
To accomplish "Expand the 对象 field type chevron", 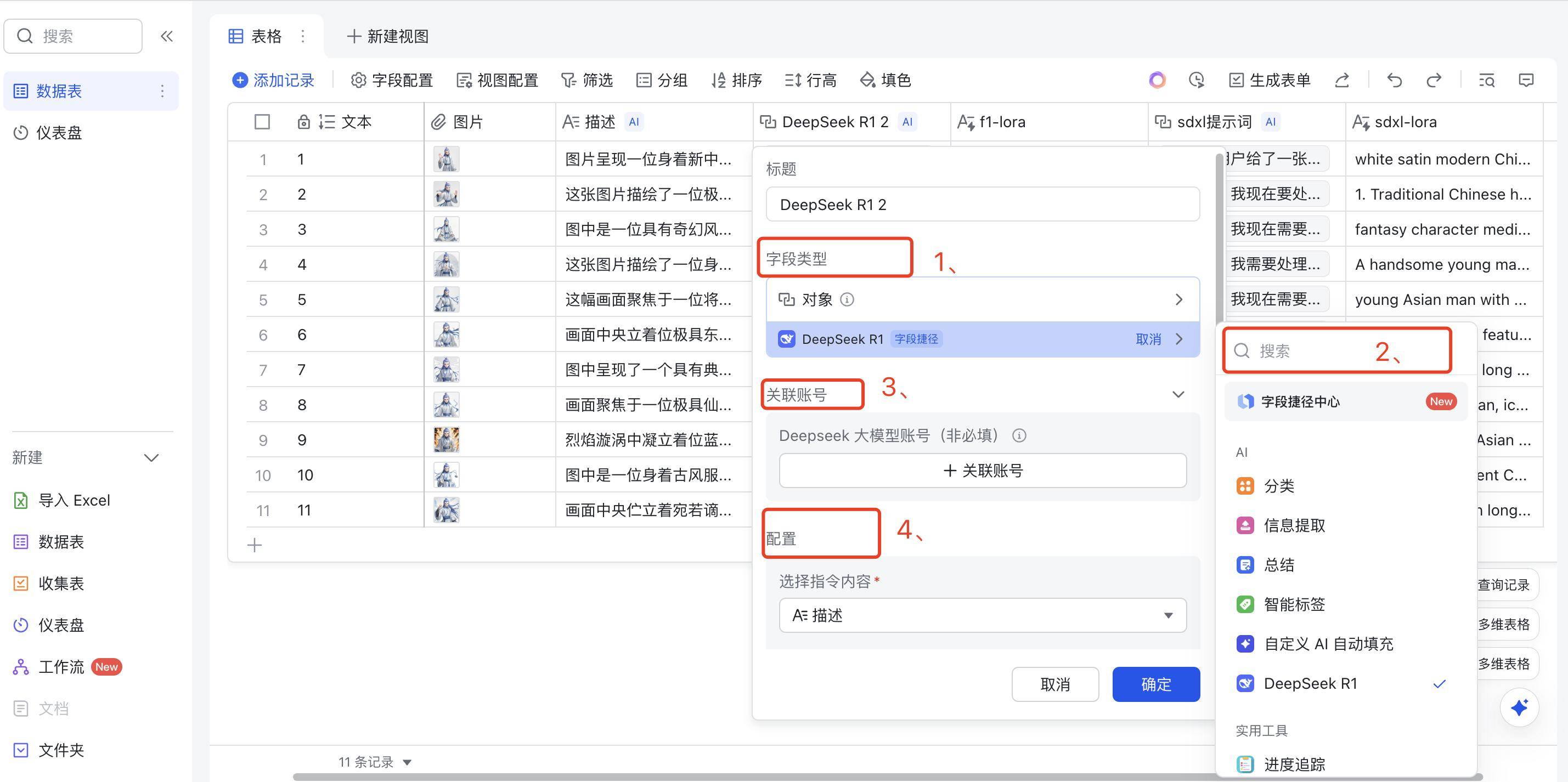I will click(x=1179, y=299).
